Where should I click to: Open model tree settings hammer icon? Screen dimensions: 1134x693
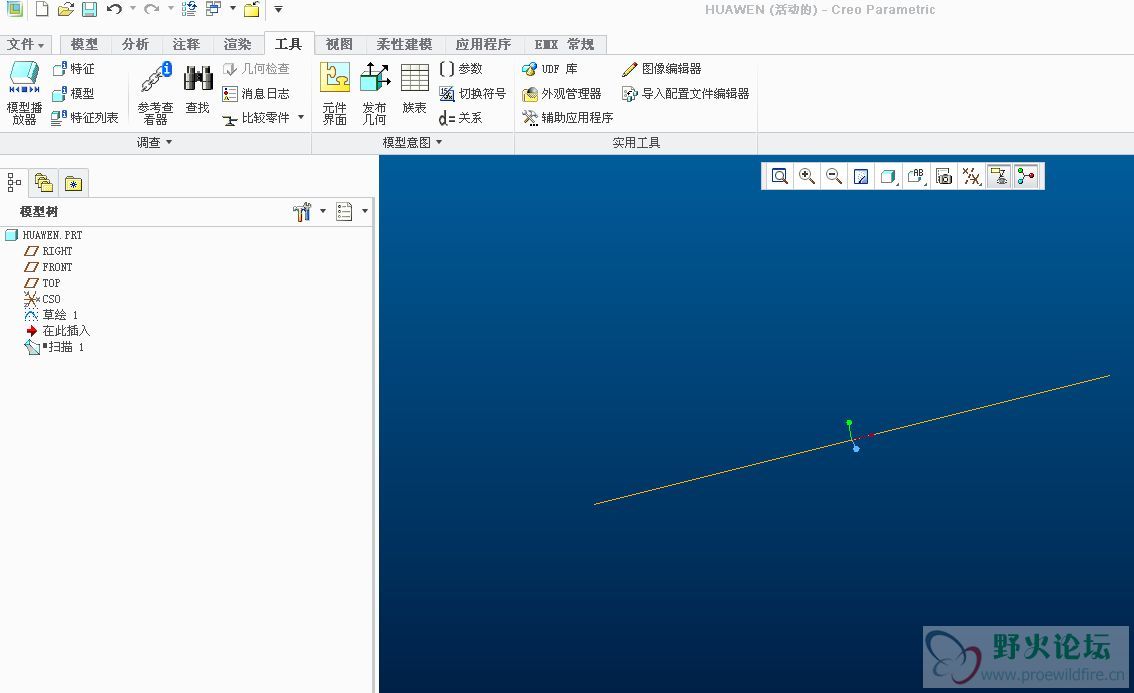302,211
